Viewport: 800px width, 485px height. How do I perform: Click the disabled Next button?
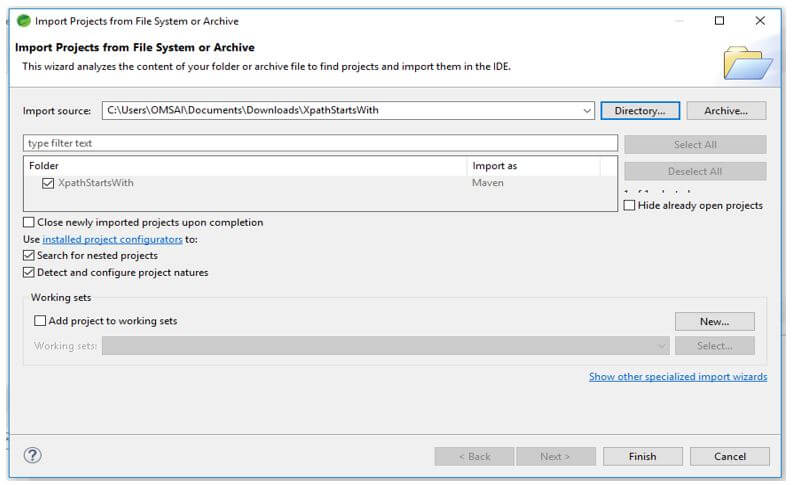pyautogui.click(x=556, y=456)
